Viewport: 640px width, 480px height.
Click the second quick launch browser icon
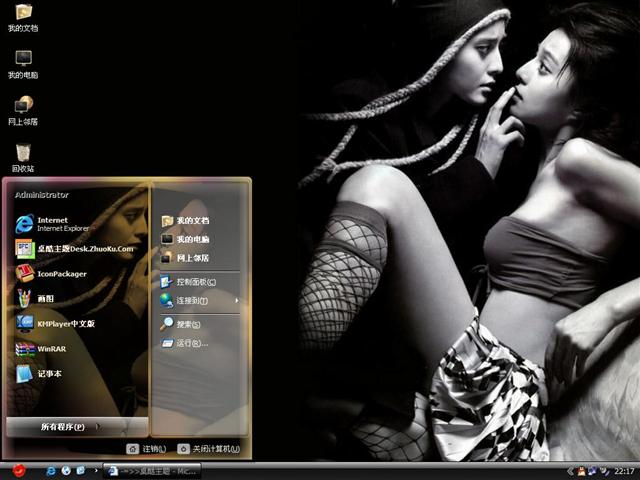point(66,471)
